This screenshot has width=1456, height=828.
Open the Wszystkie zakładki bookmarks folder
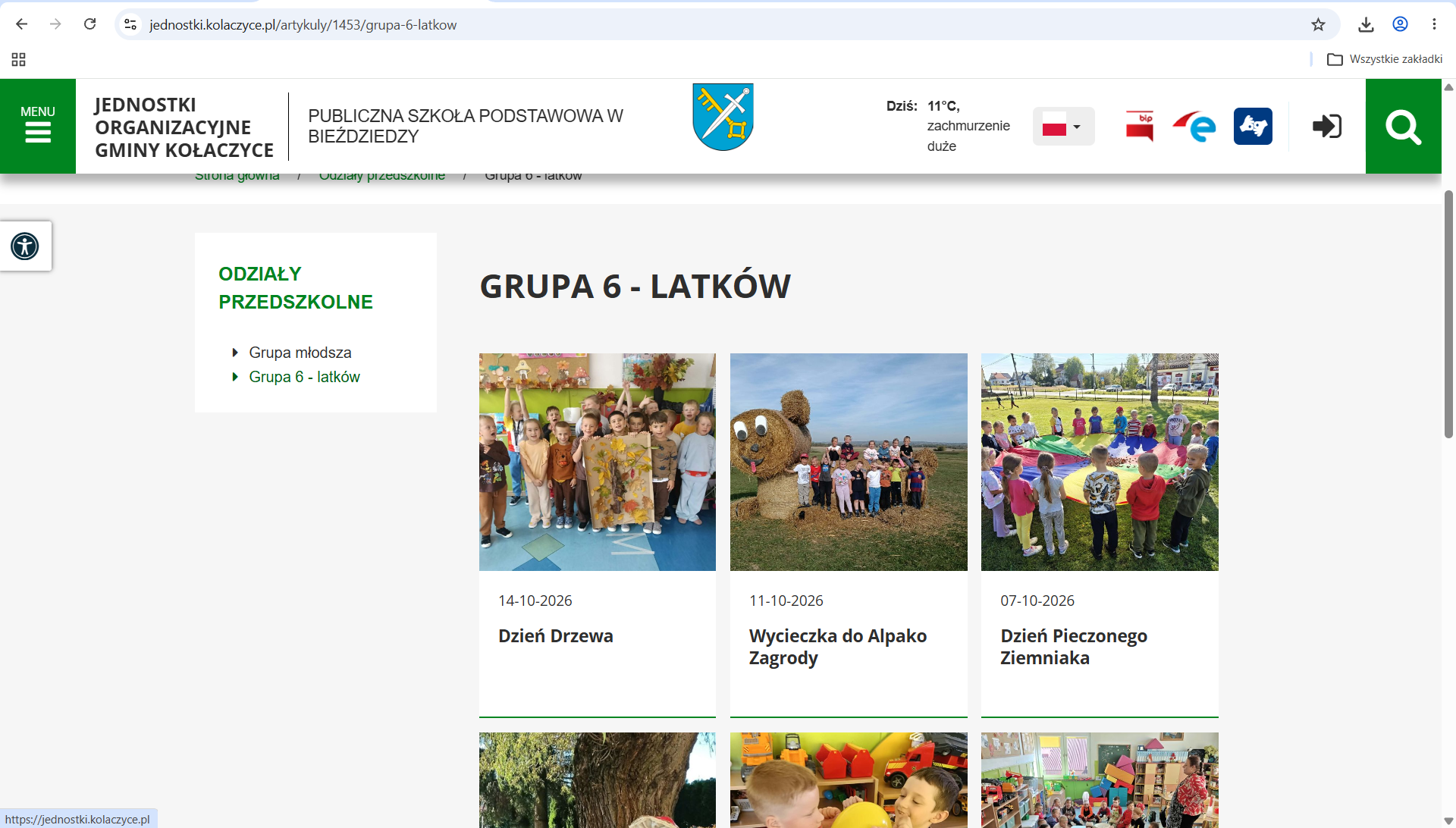click(x=1385, y=59)
